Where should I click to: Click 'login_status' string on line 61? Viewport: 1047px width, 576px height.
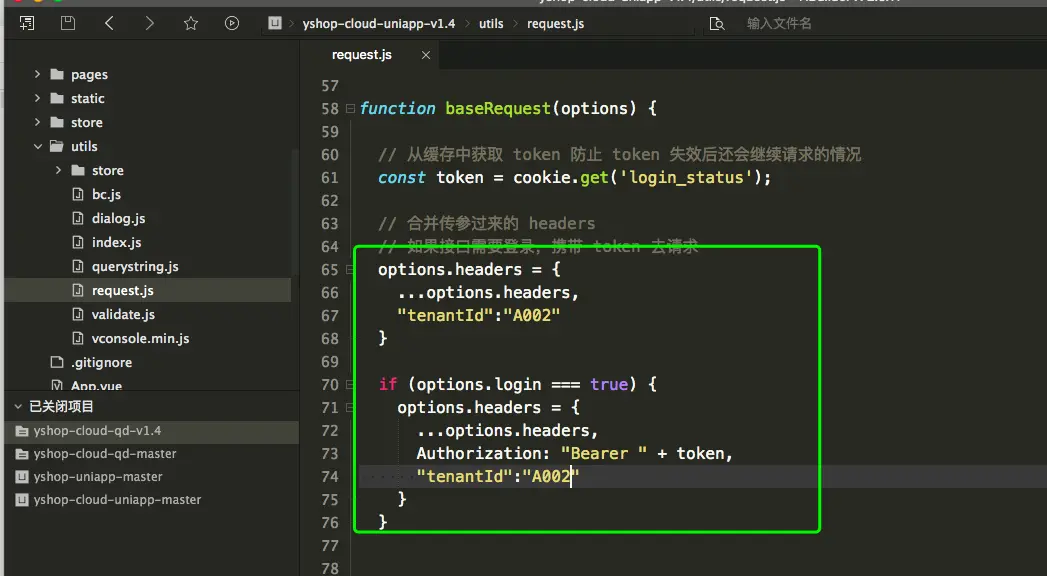686,178
